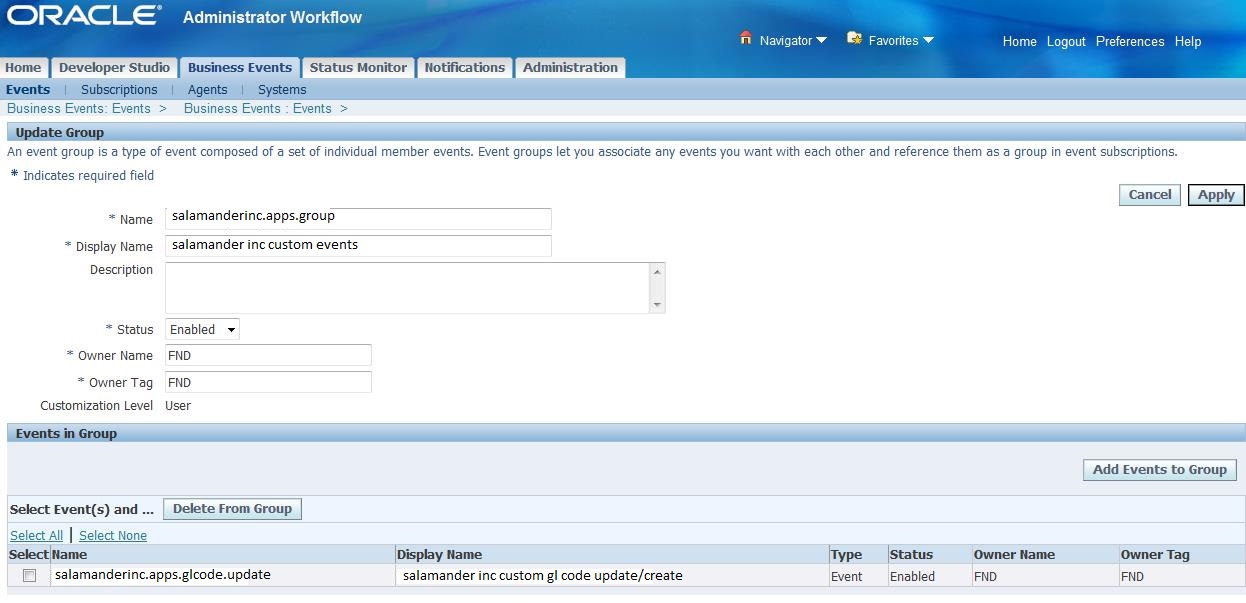Expand the Favorites dropdown arrow

click(x=928, y=41)
